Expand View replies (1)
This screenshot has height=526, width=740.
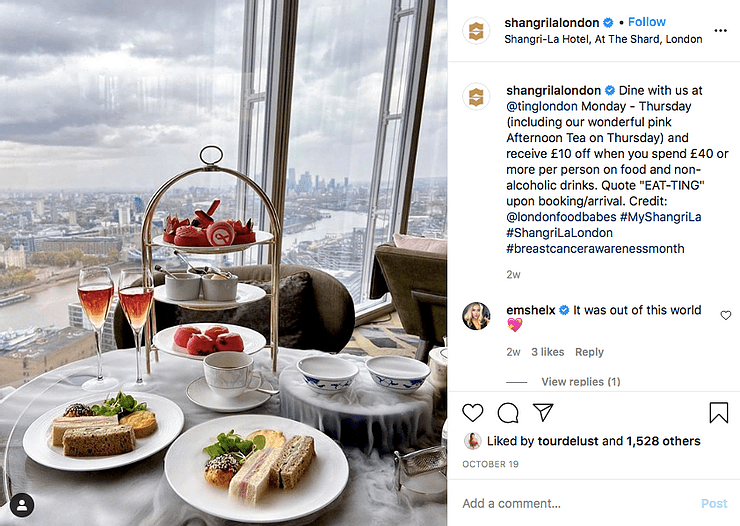pos(580,382)
